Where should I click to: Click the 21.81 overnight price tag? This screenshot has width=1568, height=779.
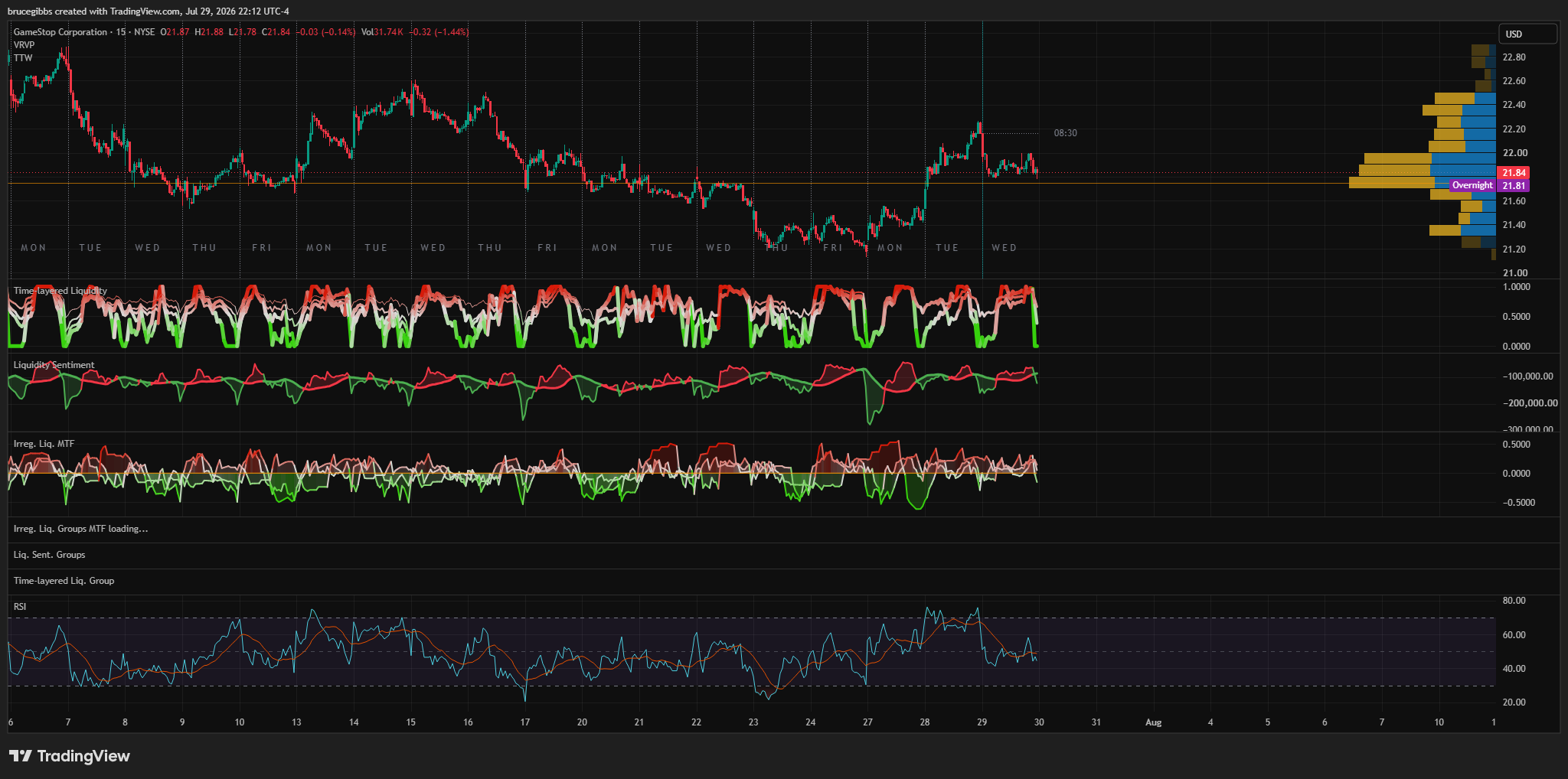point(1514,186)
